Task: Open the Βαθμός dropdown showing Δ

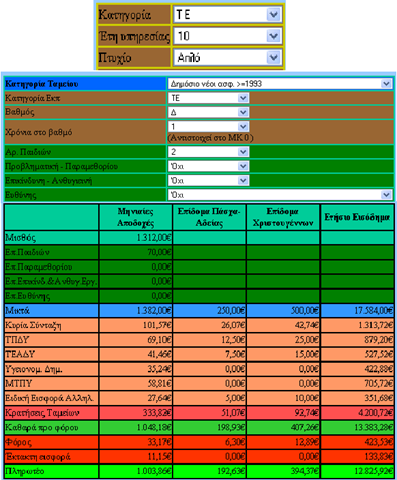Action: coord(208,112)
